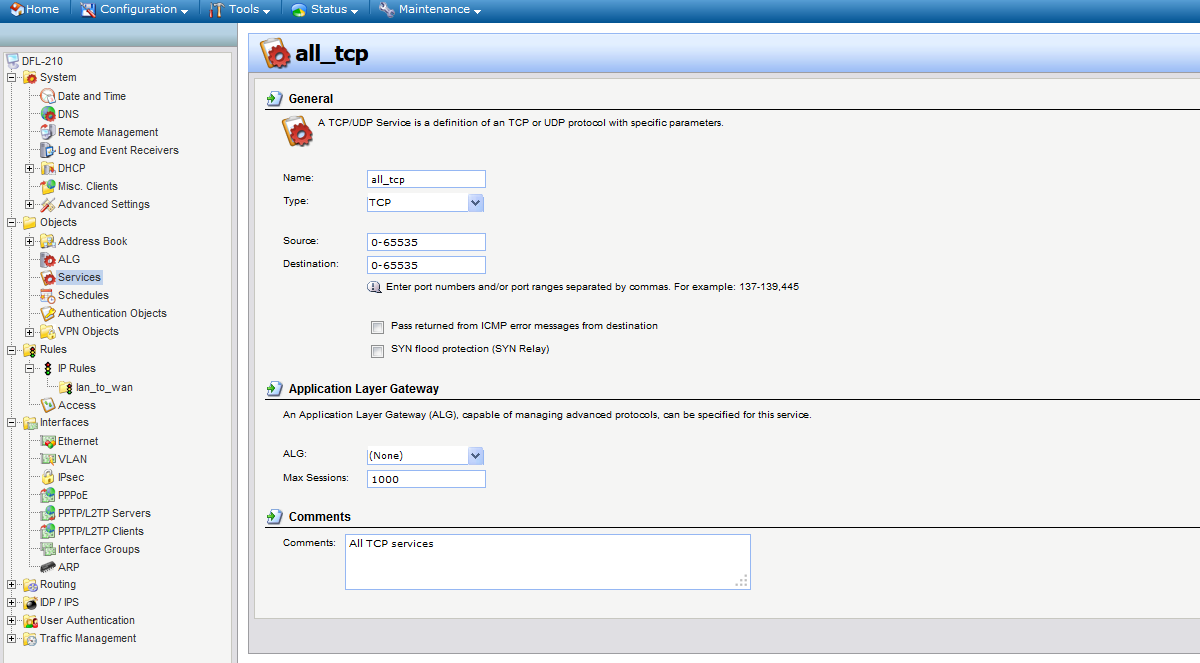Click the DNS icon in tree
1200x663 pixels.
click(48, 114)
